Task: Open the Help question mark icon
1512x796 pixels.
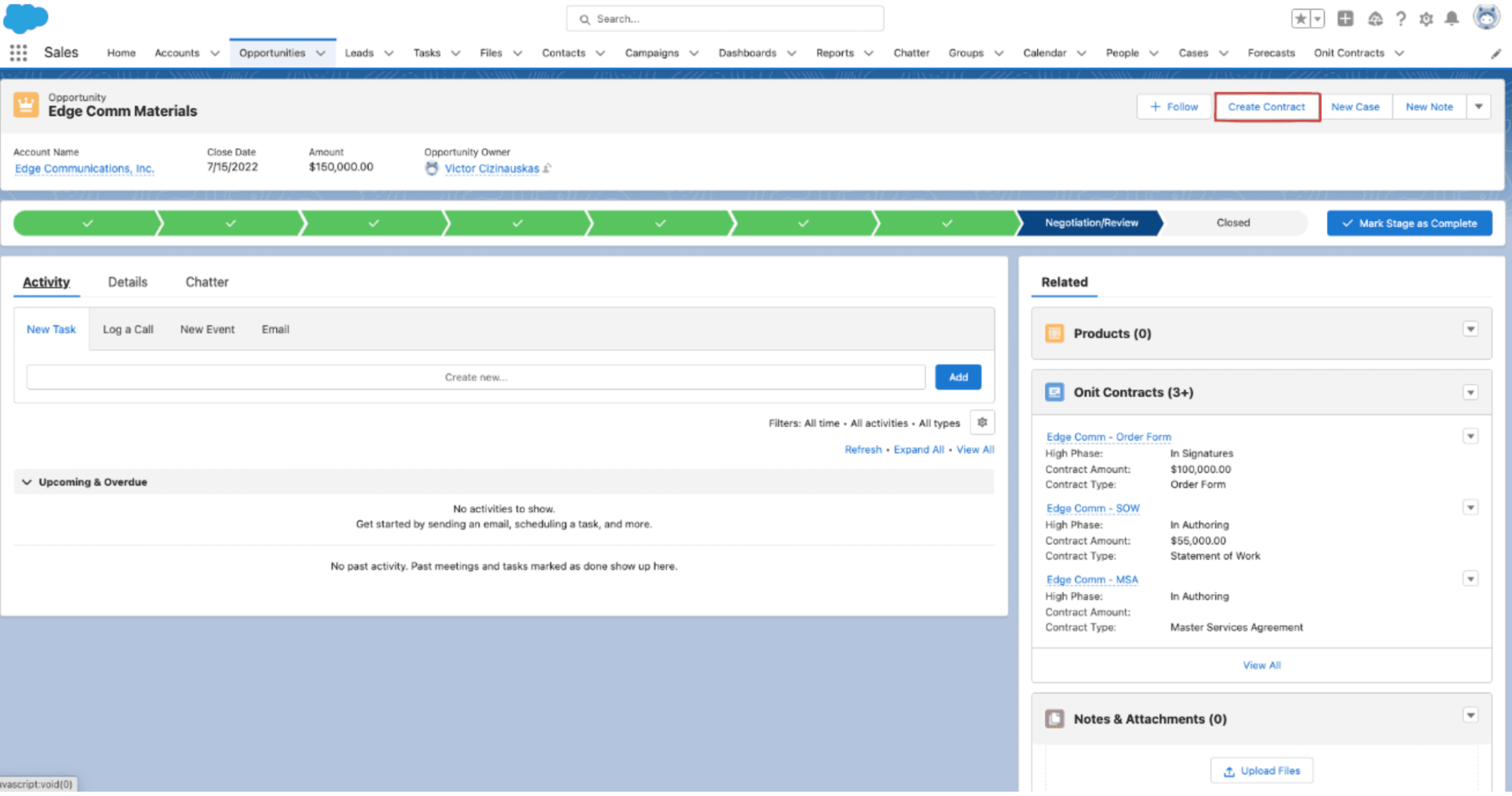Action: coord(1401,19)
